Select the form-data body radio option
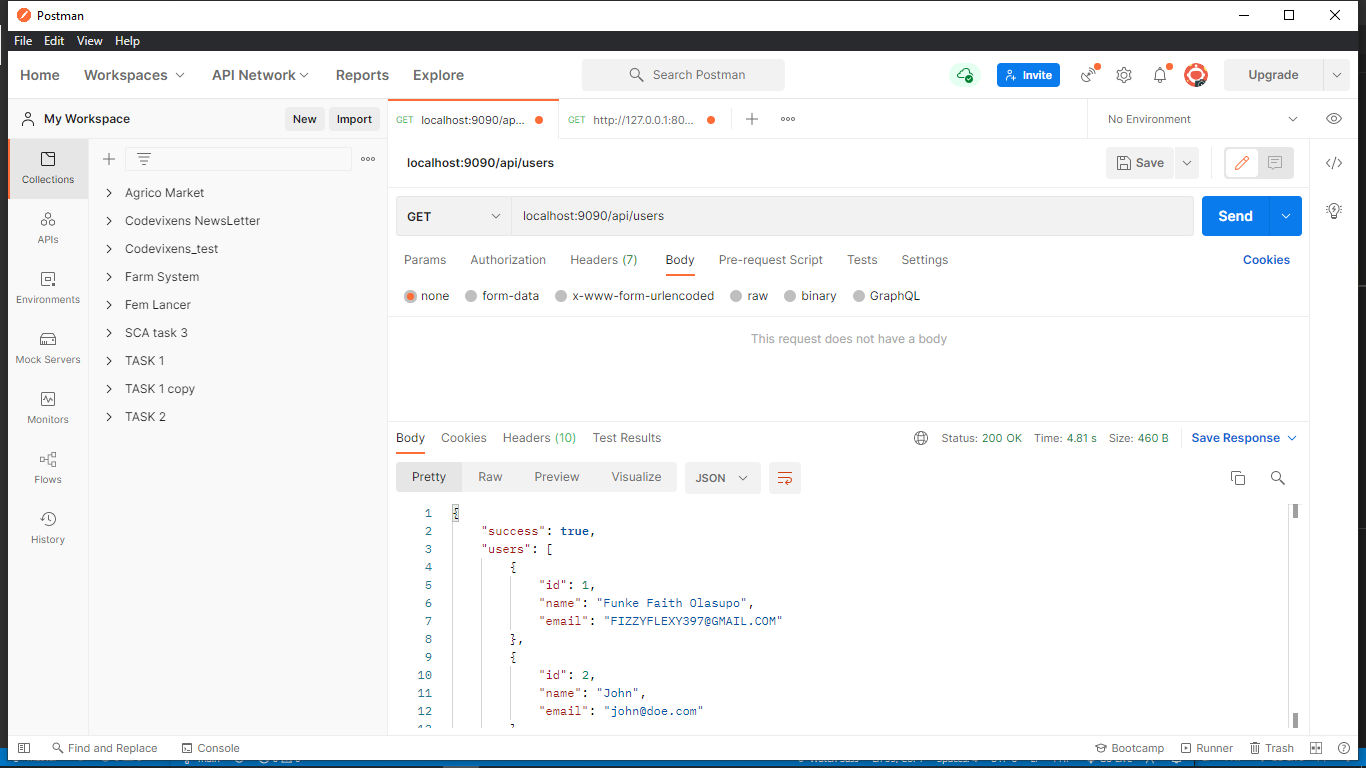This screenshot has width=1366, height=768. click(471, 296)
